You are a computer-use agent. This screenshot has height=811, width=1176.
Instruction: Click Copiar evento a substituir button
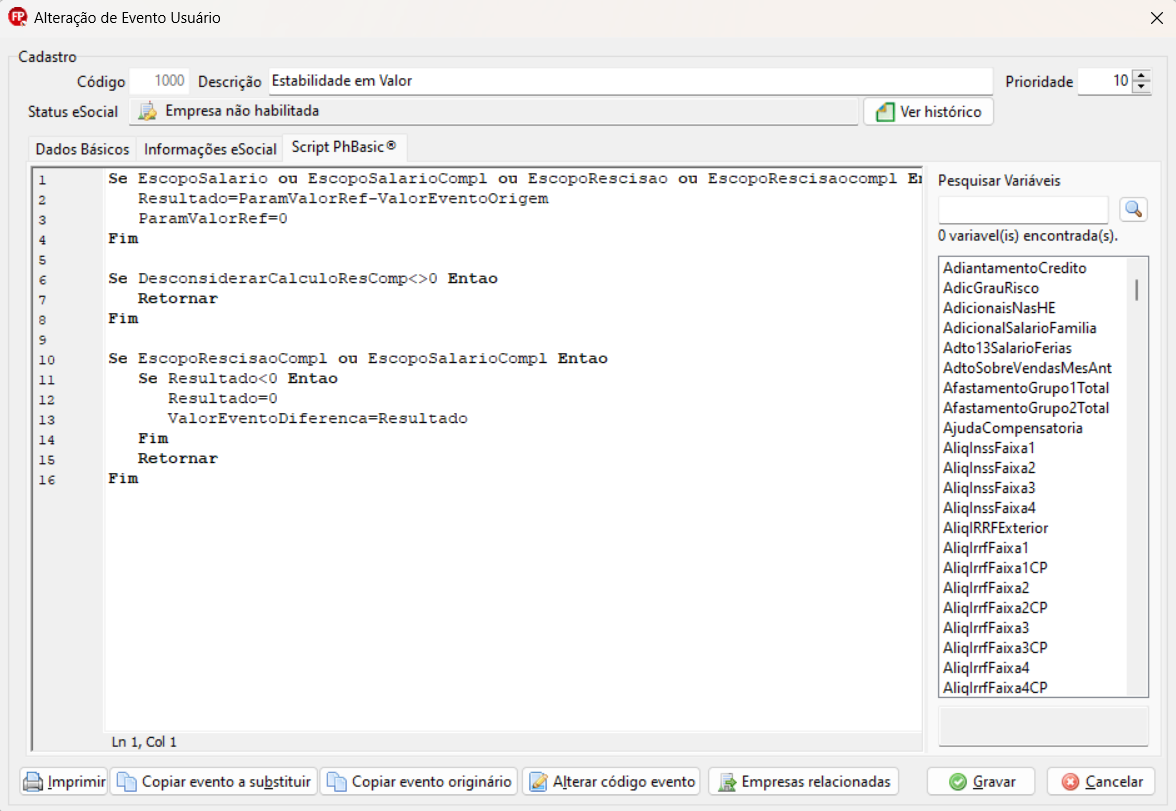[x=214, y=782]
